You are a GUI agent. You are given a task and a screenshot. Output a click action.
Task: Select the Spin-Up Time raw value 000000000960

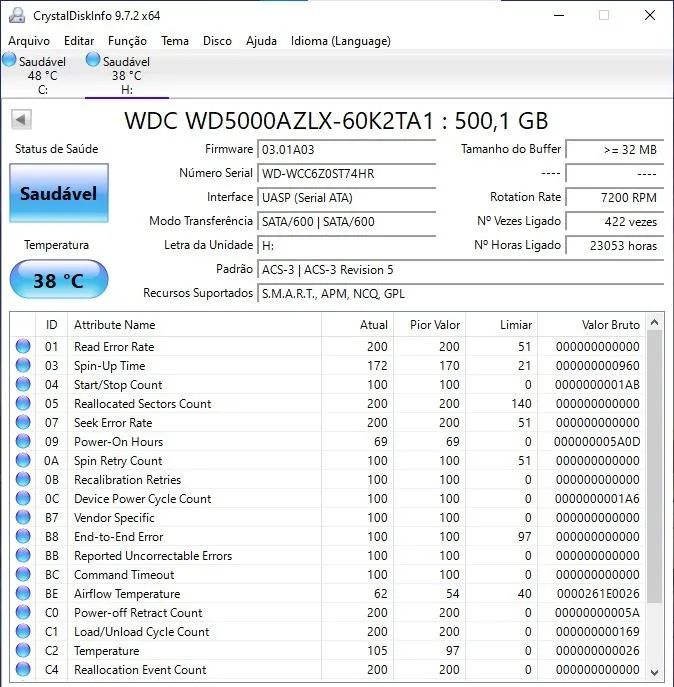pos(598,365)
